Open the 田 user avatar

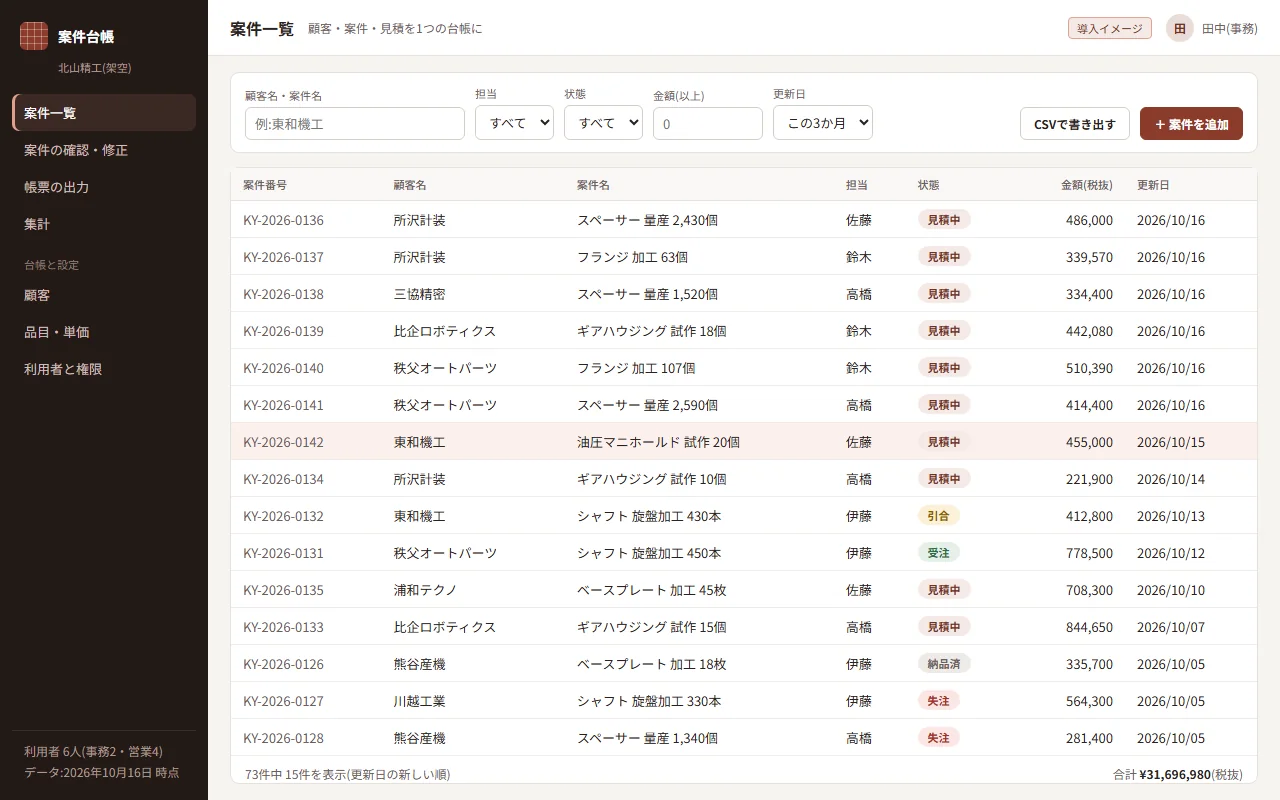(x=1180, y=28)
